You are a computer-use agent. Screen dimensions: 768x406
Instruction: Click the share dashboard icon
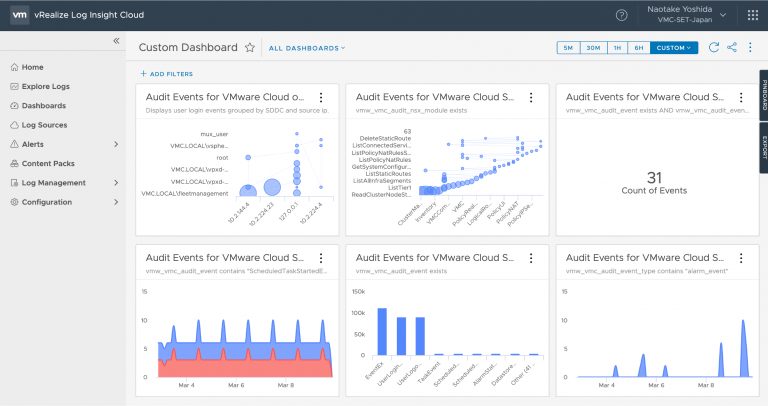(732, 48)
